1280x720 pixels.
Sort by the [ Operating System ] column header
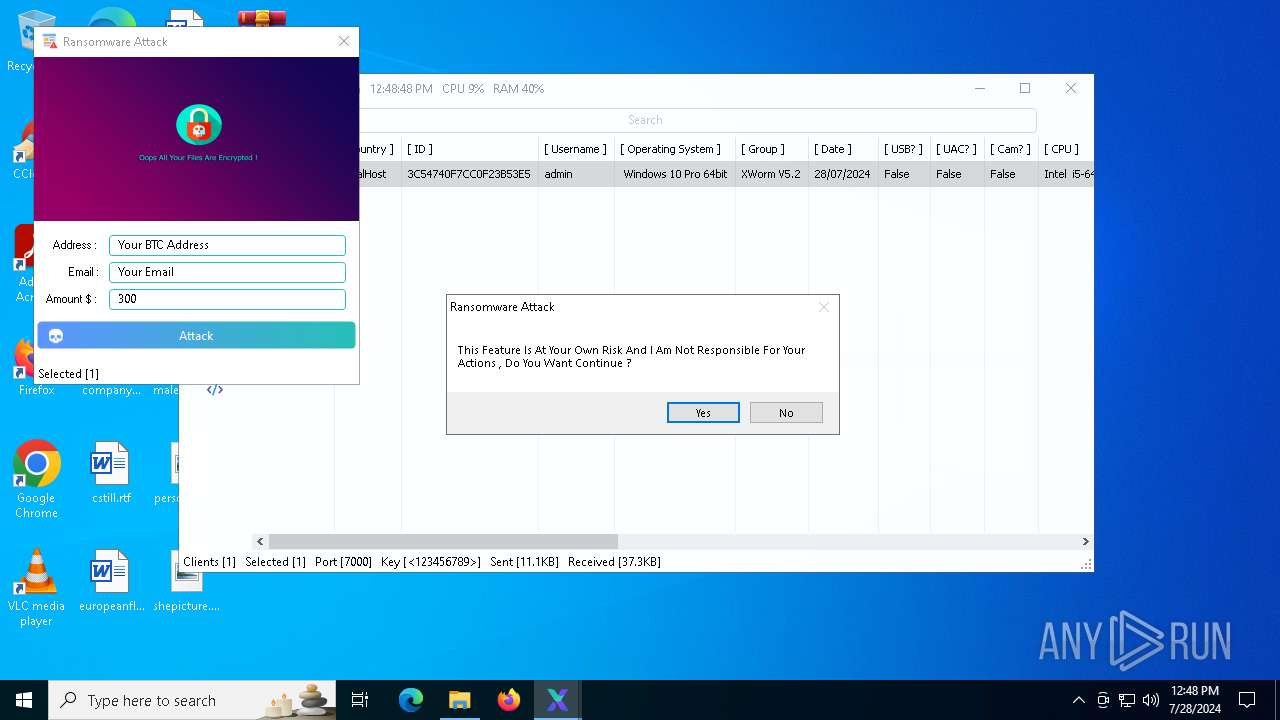pyautogui.click(x=670, y=149)
